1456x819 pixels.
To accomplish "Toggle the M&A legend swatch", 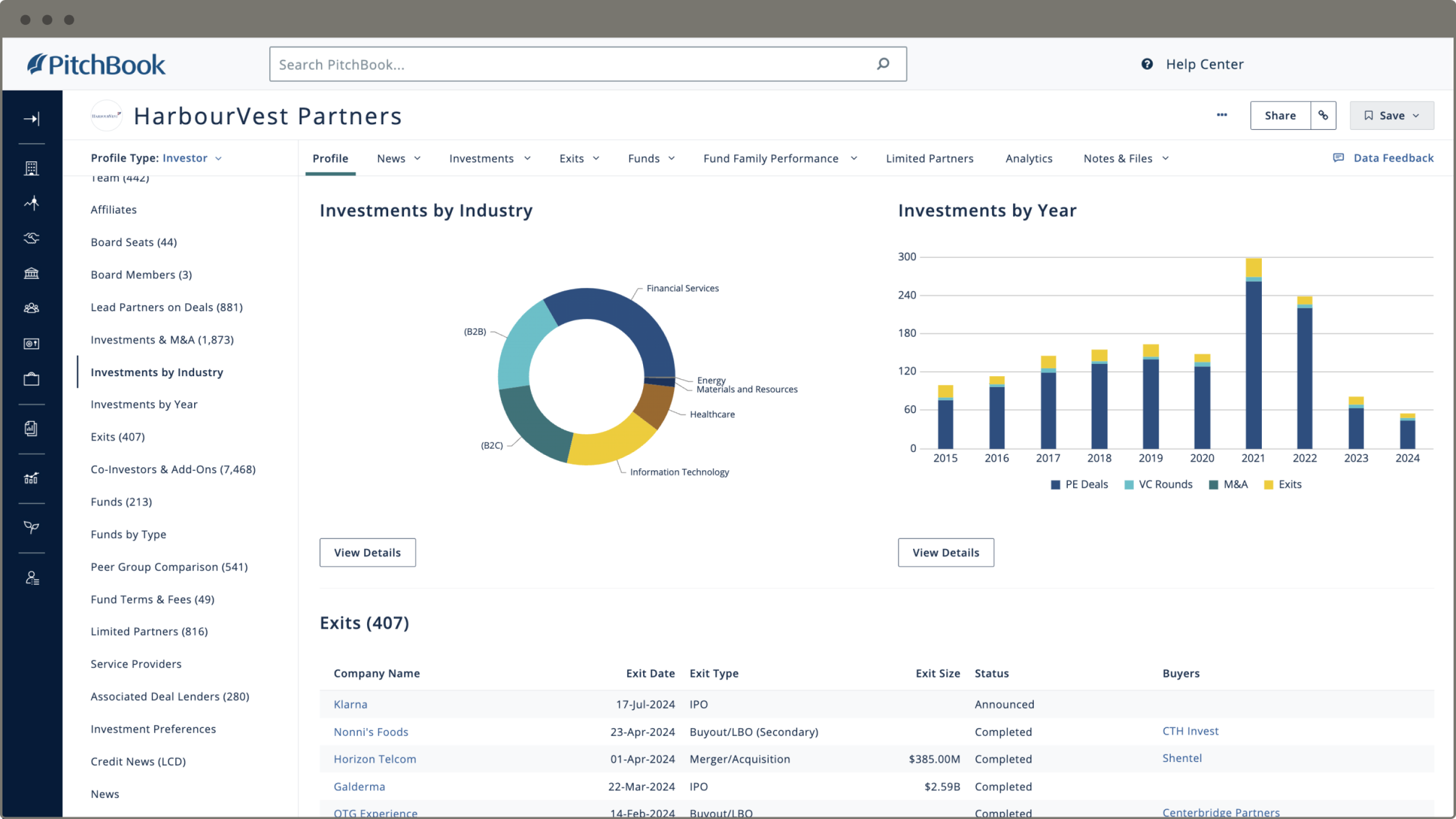I will 1213,484.
